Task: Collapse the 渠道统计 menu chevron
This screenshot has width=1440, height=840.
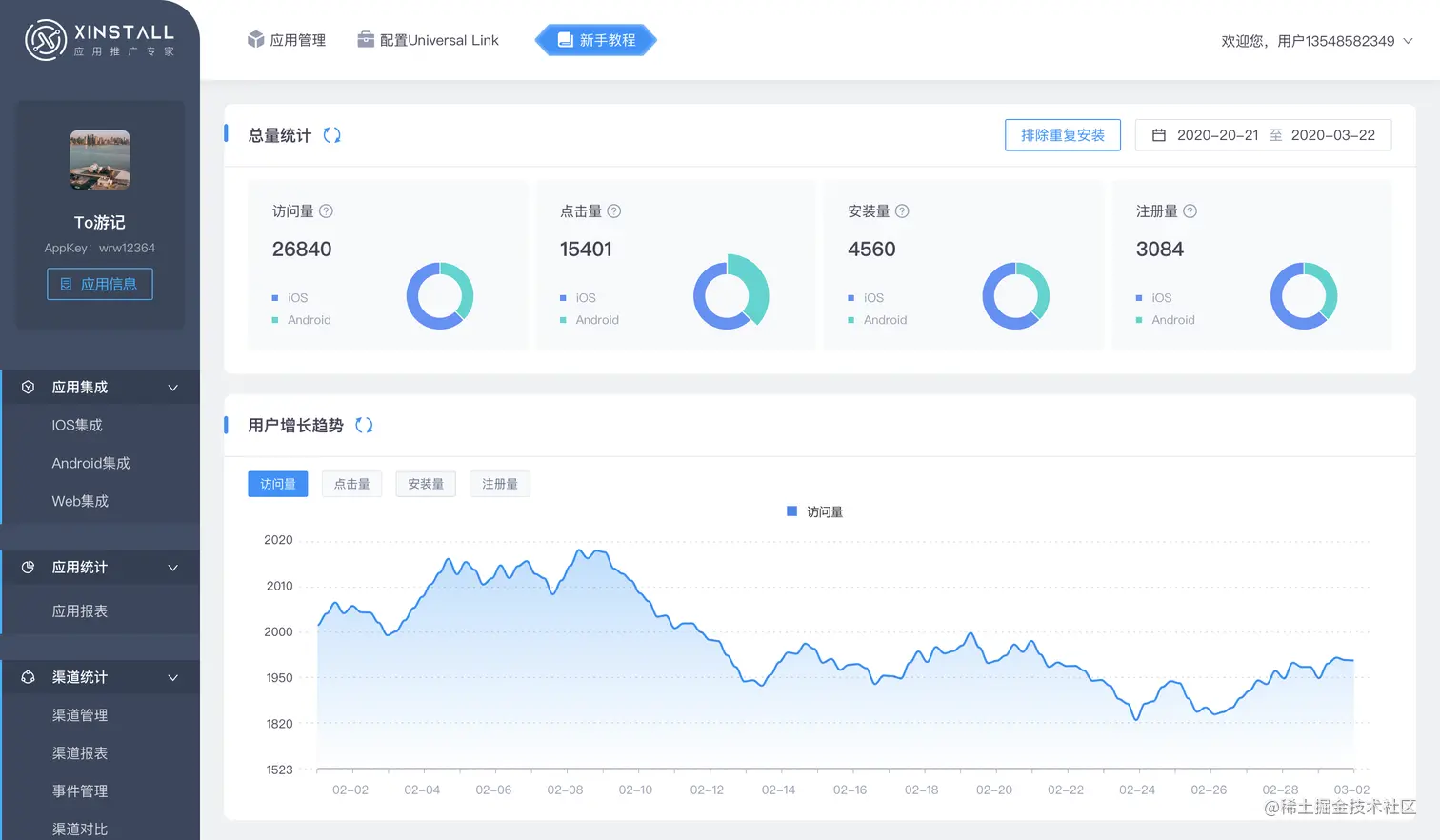Action: pos(173,678)
